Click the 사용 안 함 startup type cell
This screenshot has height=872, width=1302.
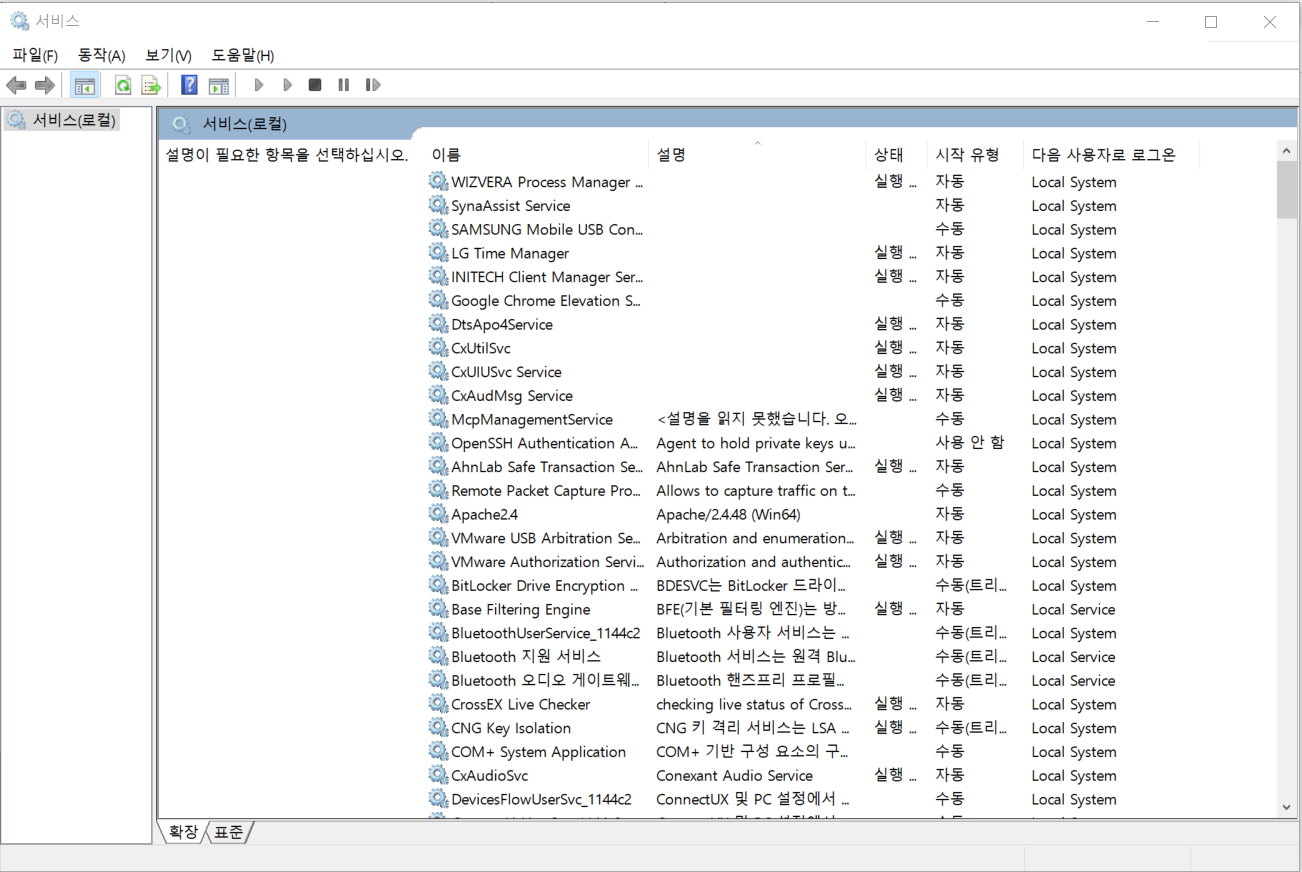point(970,443)
